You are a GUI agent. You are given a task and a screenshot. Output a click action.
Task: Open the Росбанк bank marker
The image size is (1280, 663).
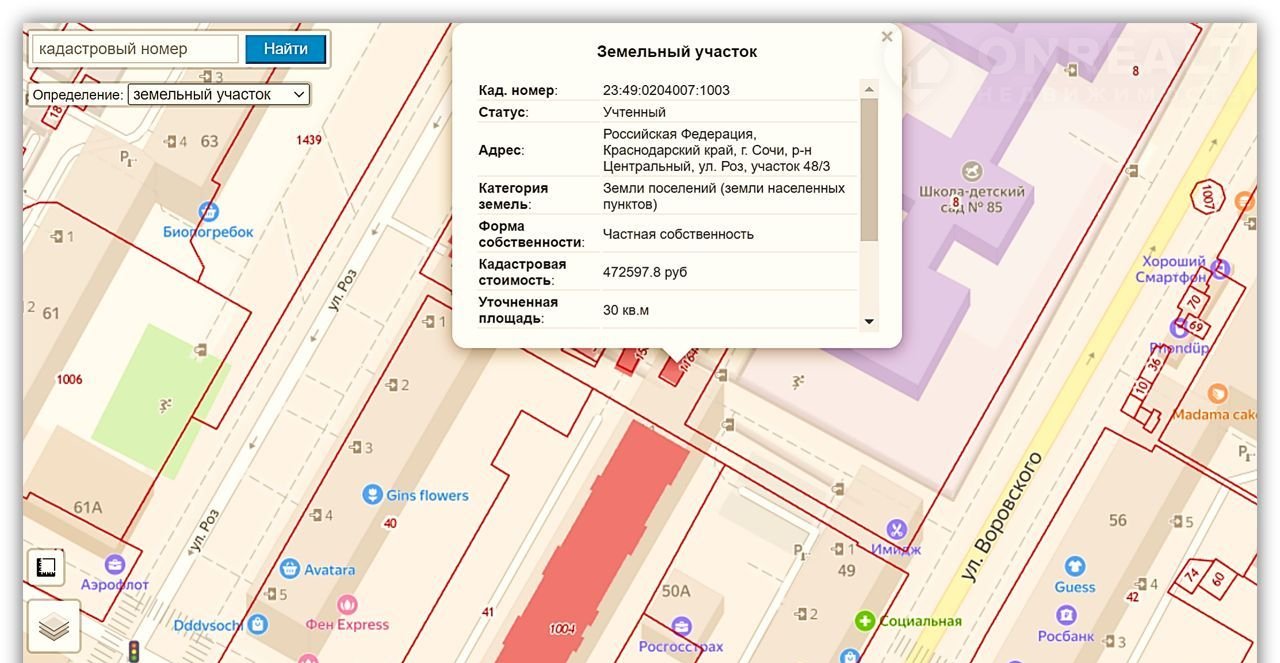(1066, 615)
